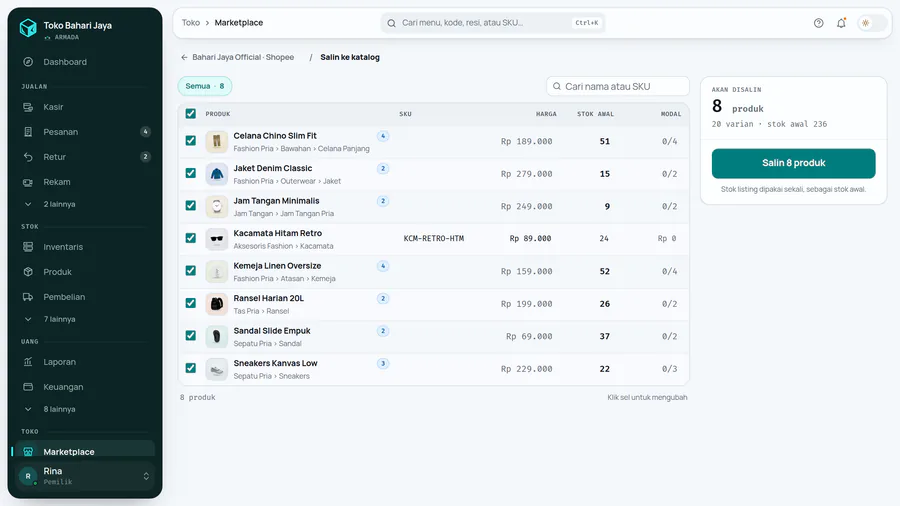Click the Toko Bahari Jaya cube logo
This screenshot has height=506, width=900.
pyautogui.click(x=28, y=28)
